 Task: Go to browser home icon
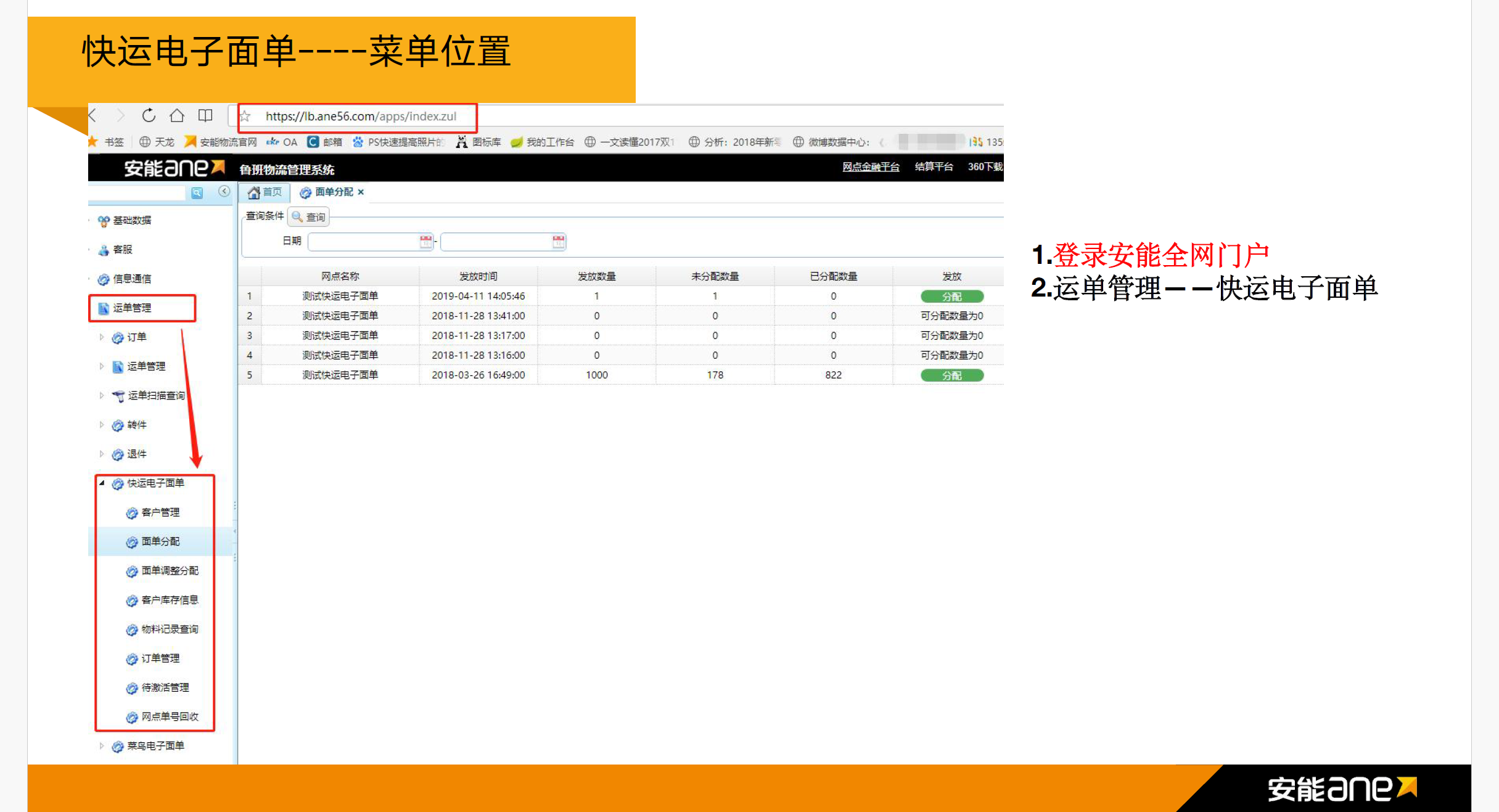[177, 115]
